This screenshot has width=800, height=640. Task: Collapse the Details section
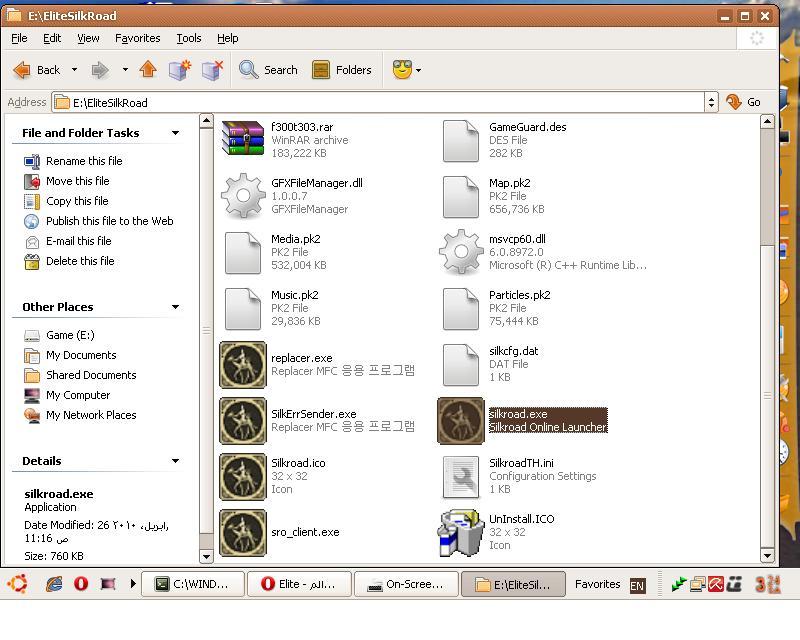click(176, 461)
